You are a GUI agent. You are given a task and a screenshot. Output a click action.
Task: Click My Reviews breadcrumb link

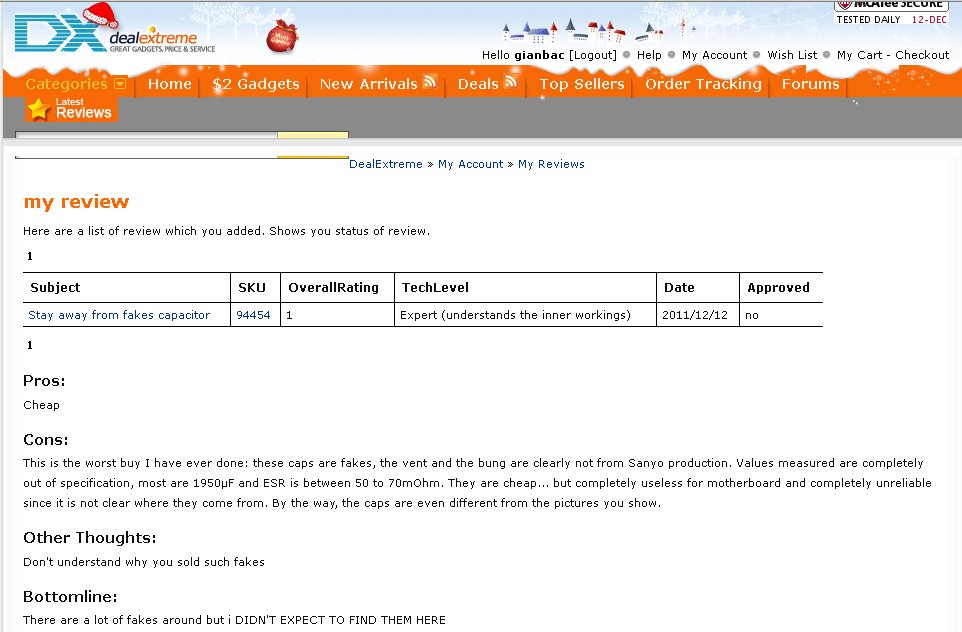551,164
